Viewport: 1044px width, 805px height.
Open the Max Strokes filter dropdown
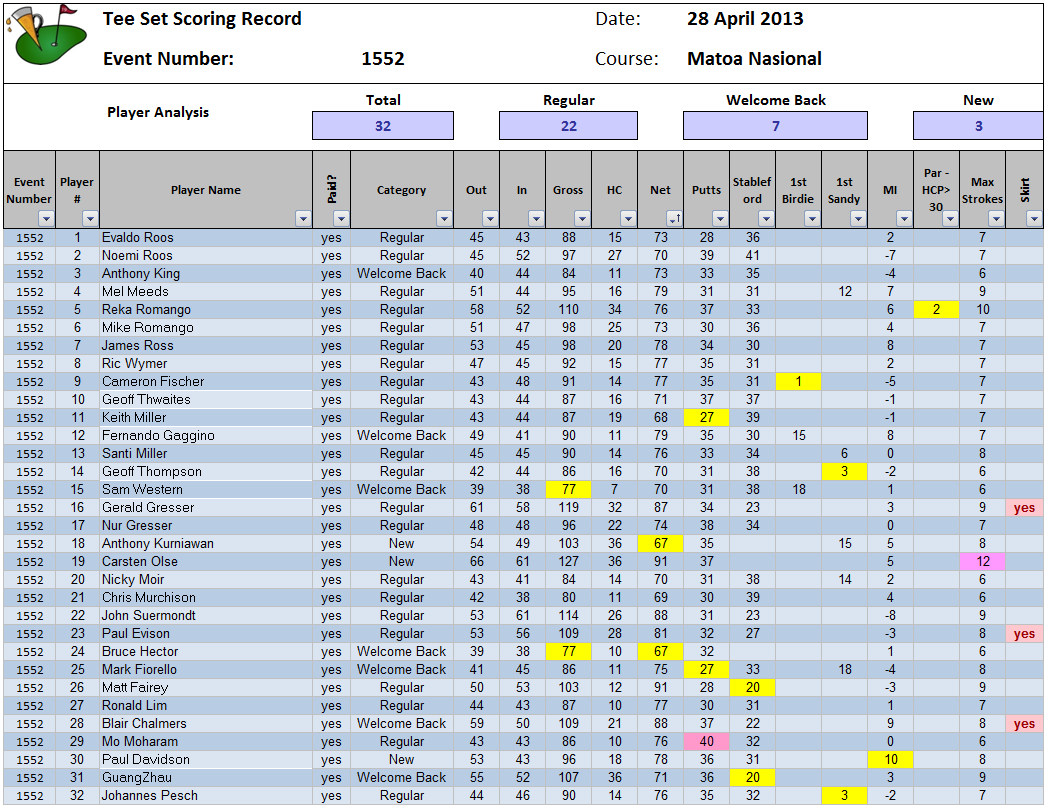(995, 218)
